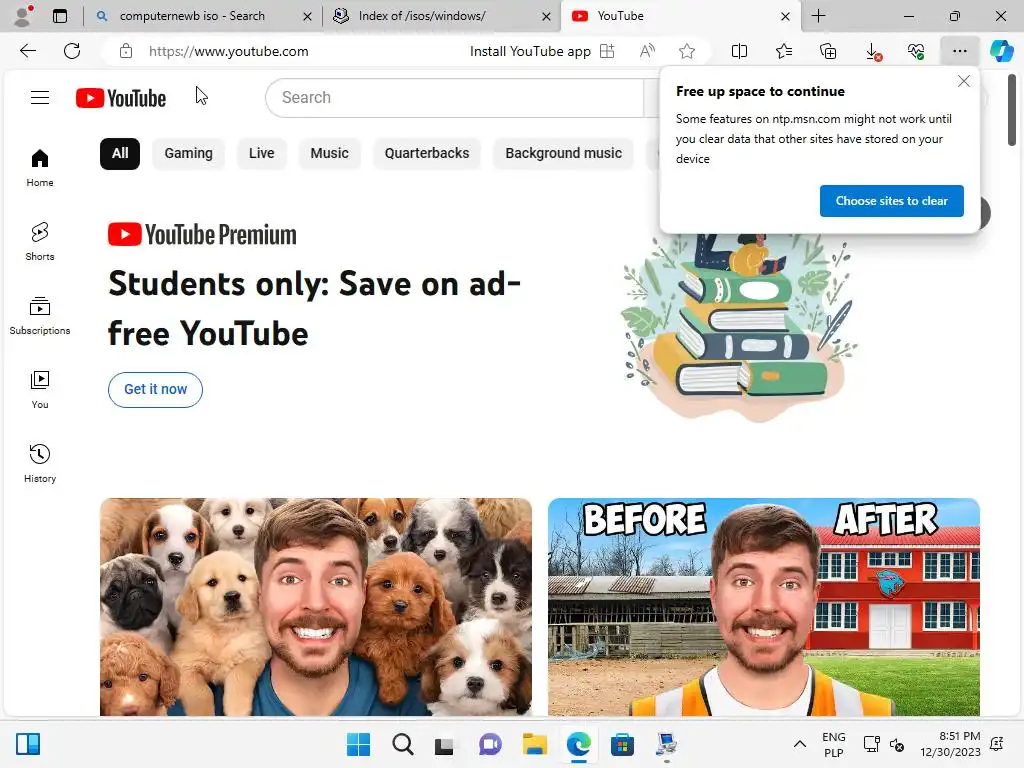Image resolution: width=1024 pixels, height=768 pixels.
Task: Close the computernewb iso Search tab
Action: (307, 16)
